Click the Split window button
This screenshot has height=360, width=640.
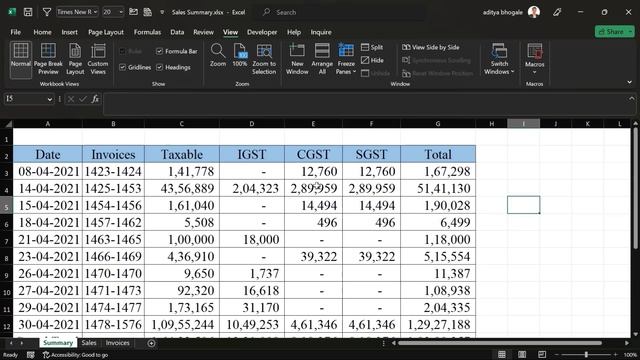point(372,47)
